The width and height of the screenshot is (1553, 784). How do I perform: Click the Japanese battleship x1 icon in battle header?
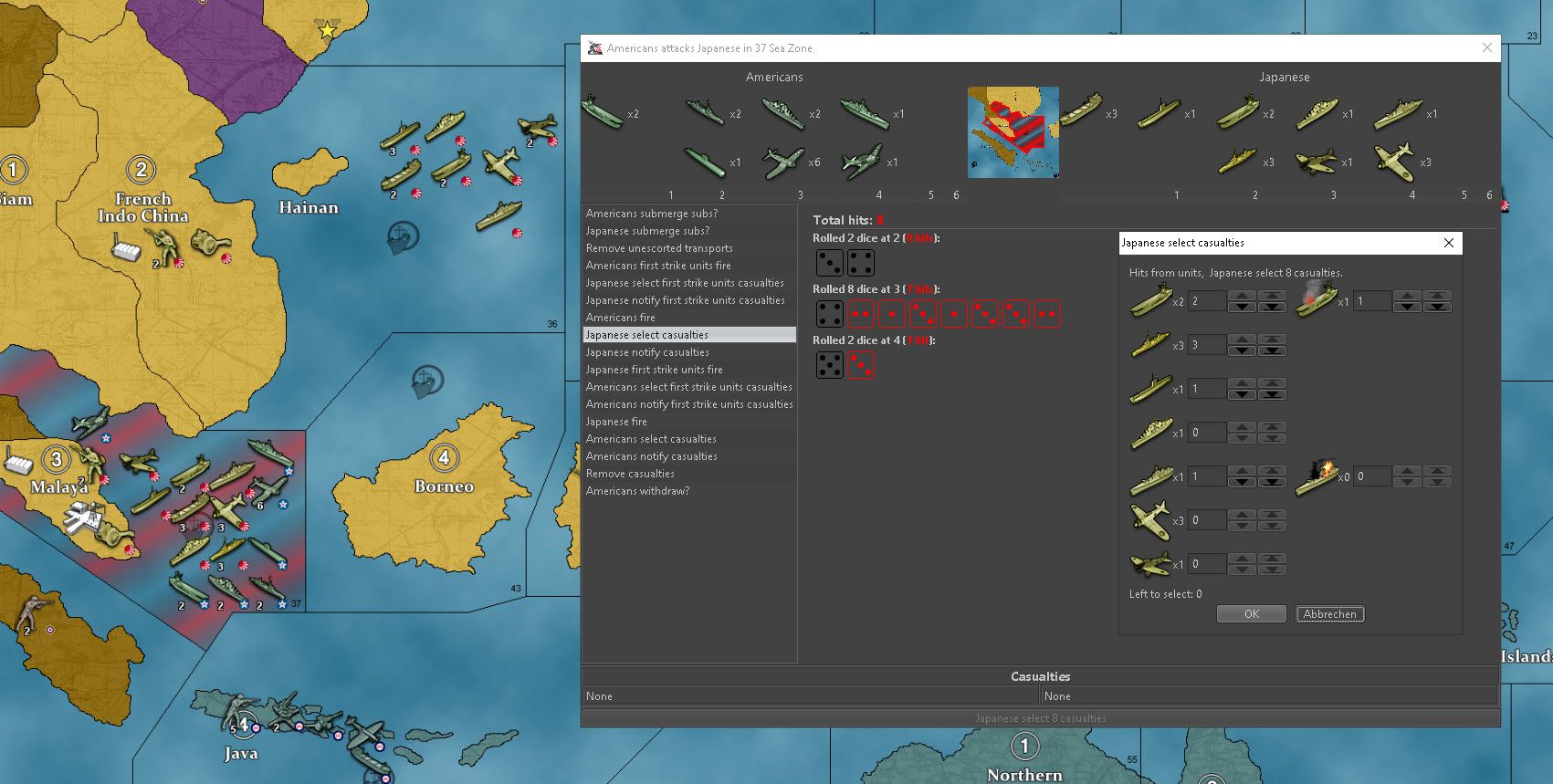(x=1398, y=113)
